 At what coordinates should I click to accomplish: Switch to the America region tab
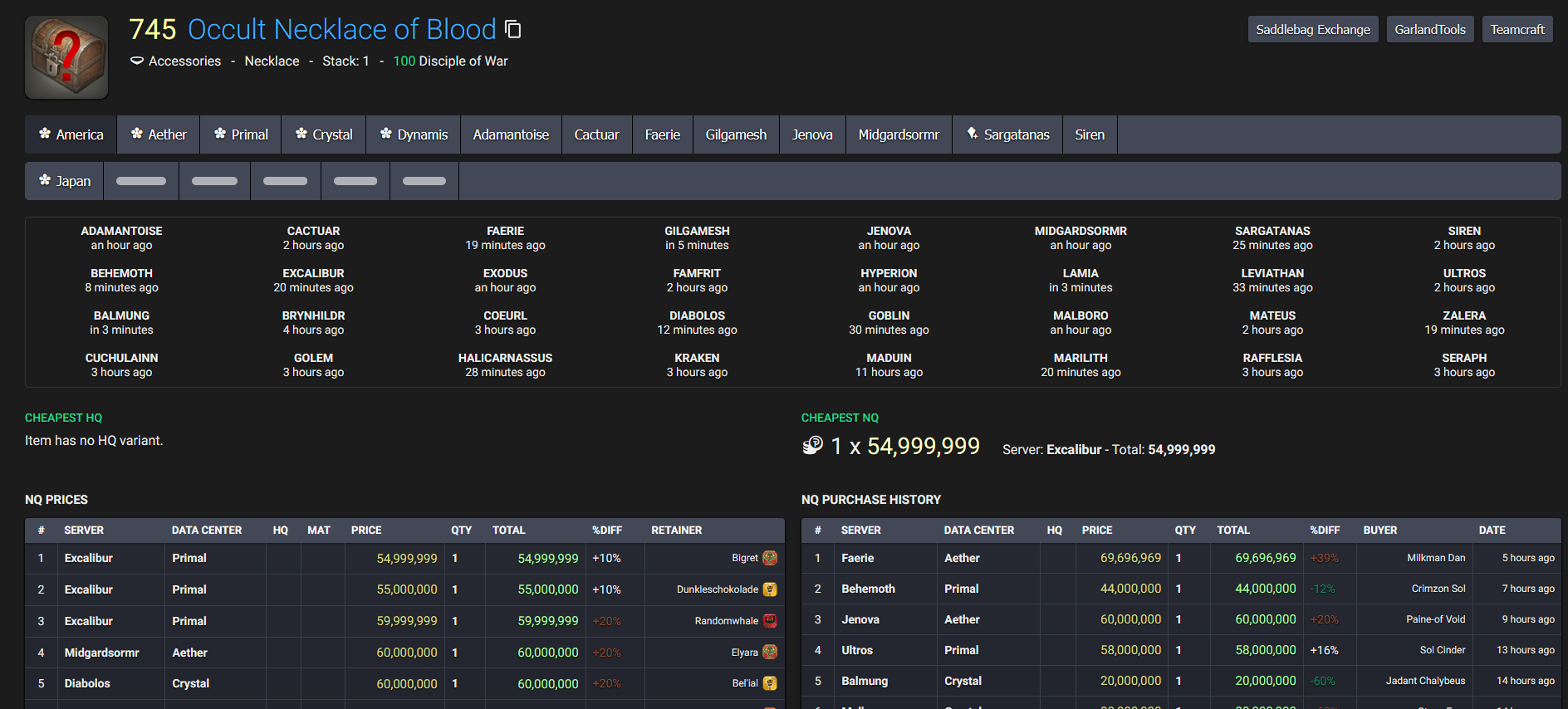click(71, 134)
